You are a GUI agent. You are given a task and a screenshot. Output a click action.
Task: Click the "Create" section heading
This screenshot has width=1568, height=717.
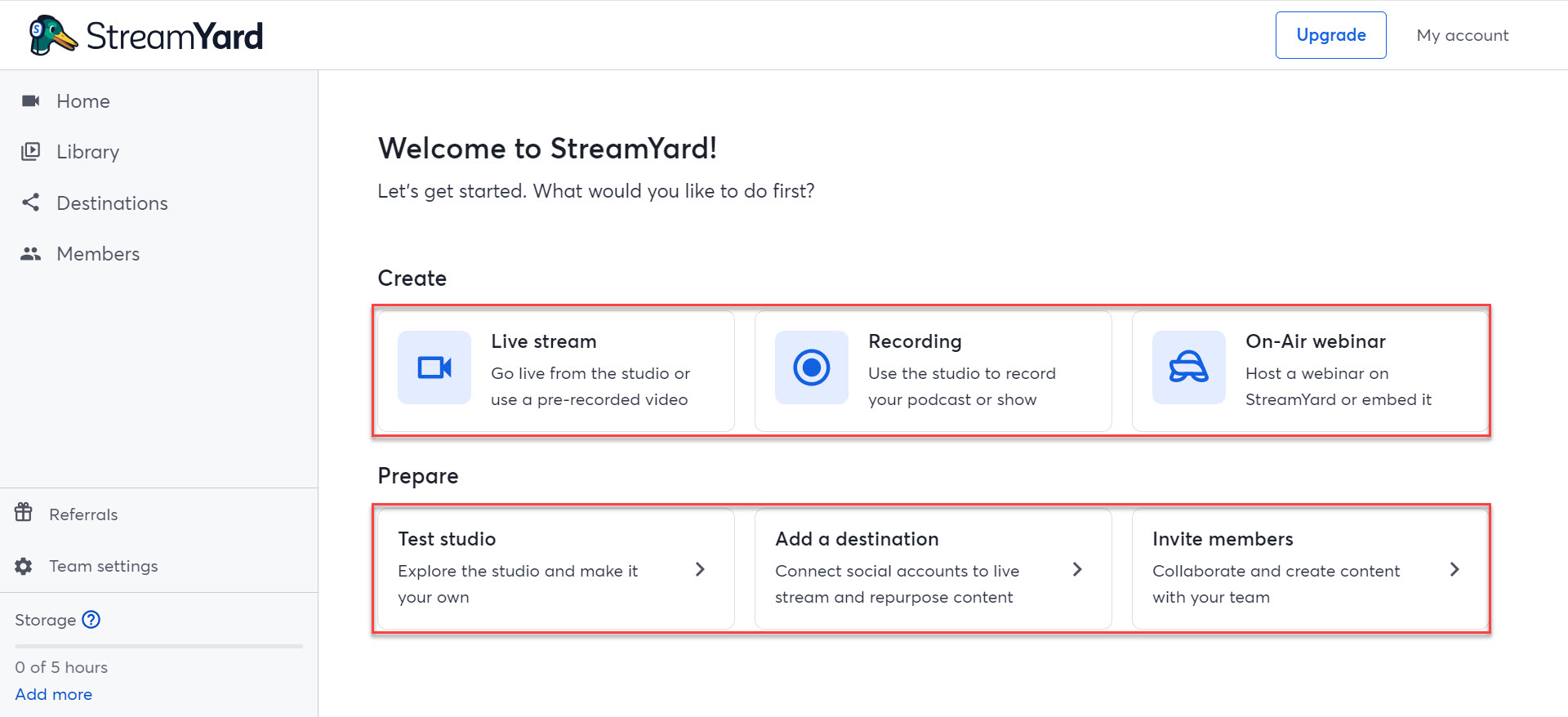tap(412, 278)
